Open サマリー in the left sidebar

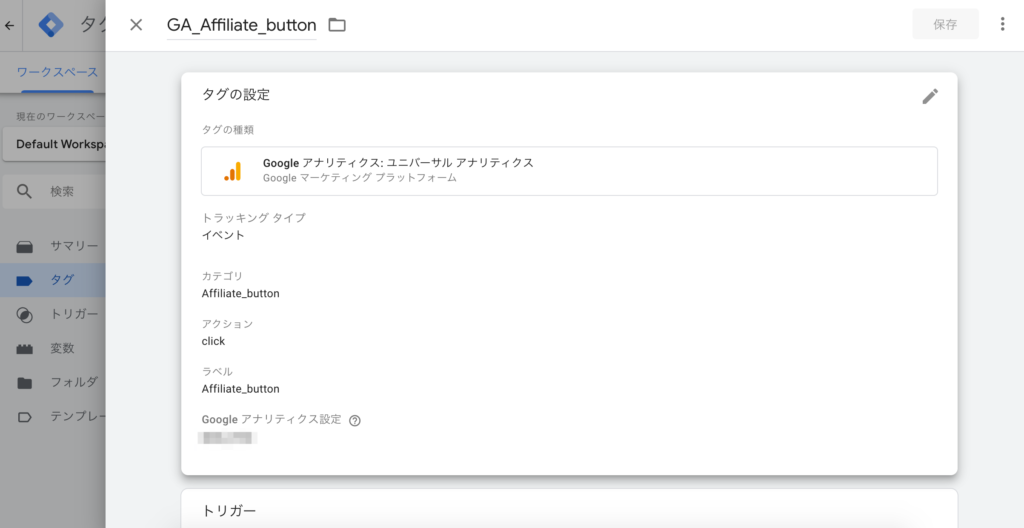[73, 246]
